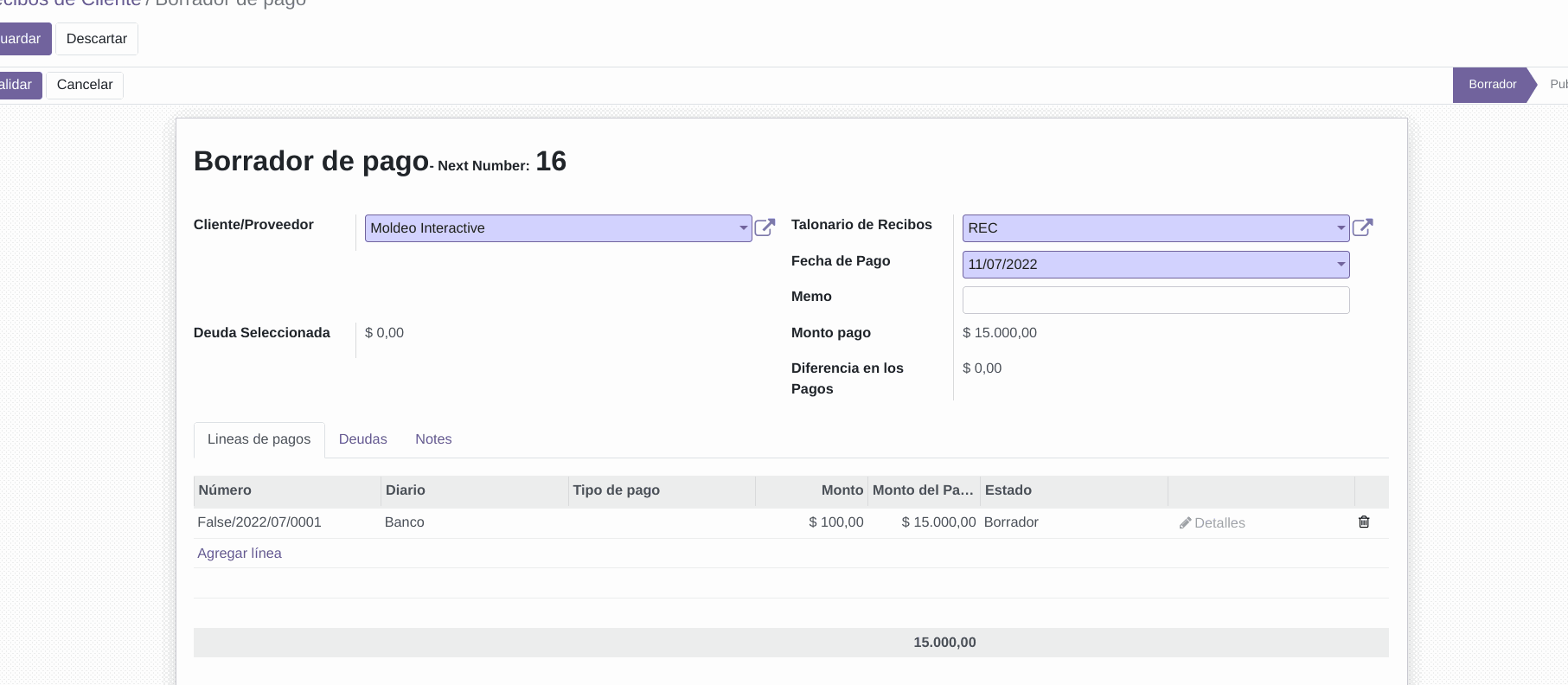
Task: Click the Memo input field
Action: tap(1155, 300)
